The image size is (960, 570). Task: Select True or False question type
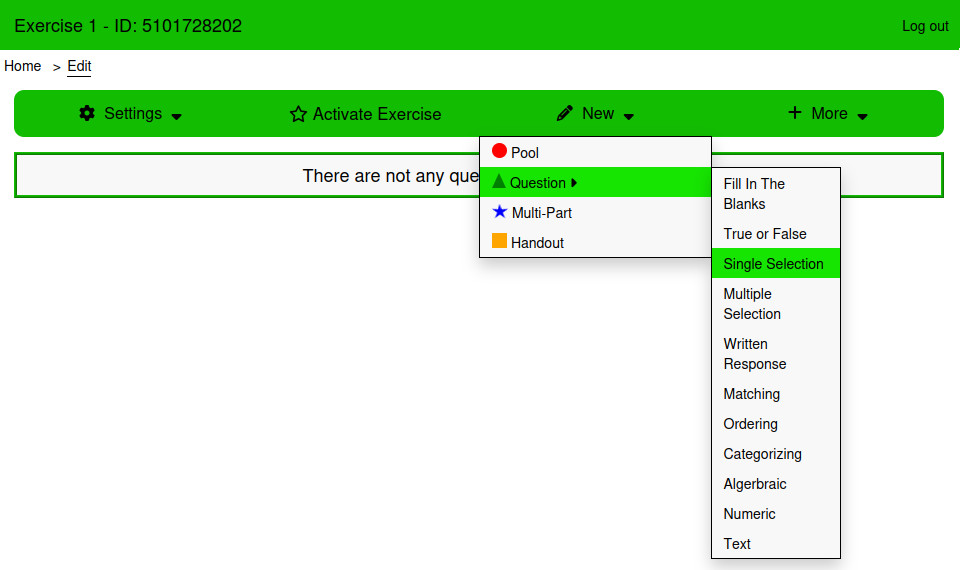coord(765,234)
